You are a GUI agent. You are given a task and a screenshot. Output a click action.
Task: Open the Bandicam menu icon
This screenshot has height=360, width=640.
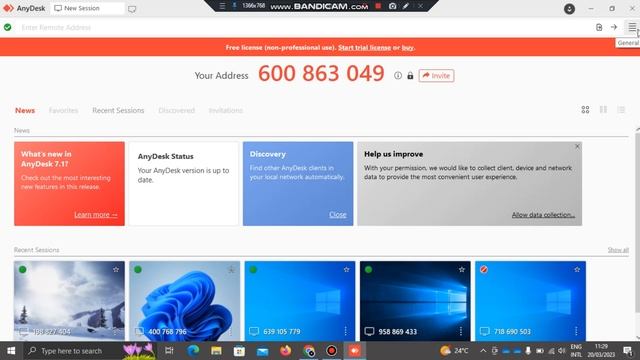pyautogui.click(x=222, y=6)
